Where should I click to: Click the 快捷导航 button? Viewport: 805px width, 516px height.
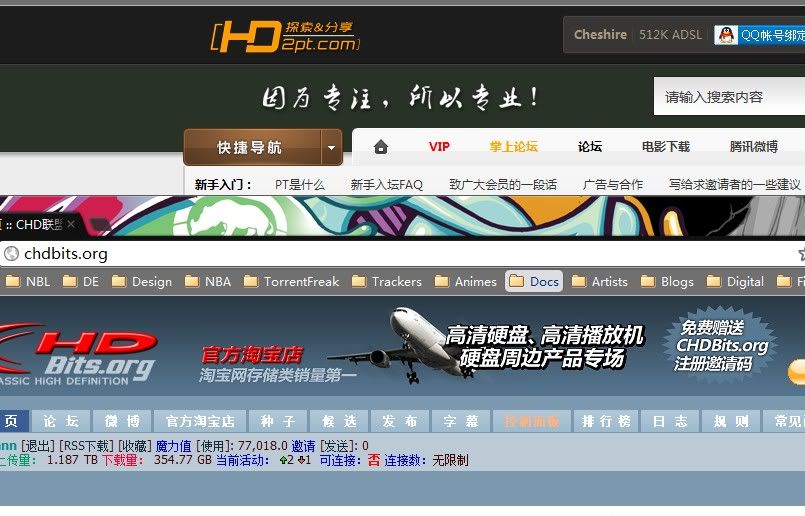click(252, 147)
